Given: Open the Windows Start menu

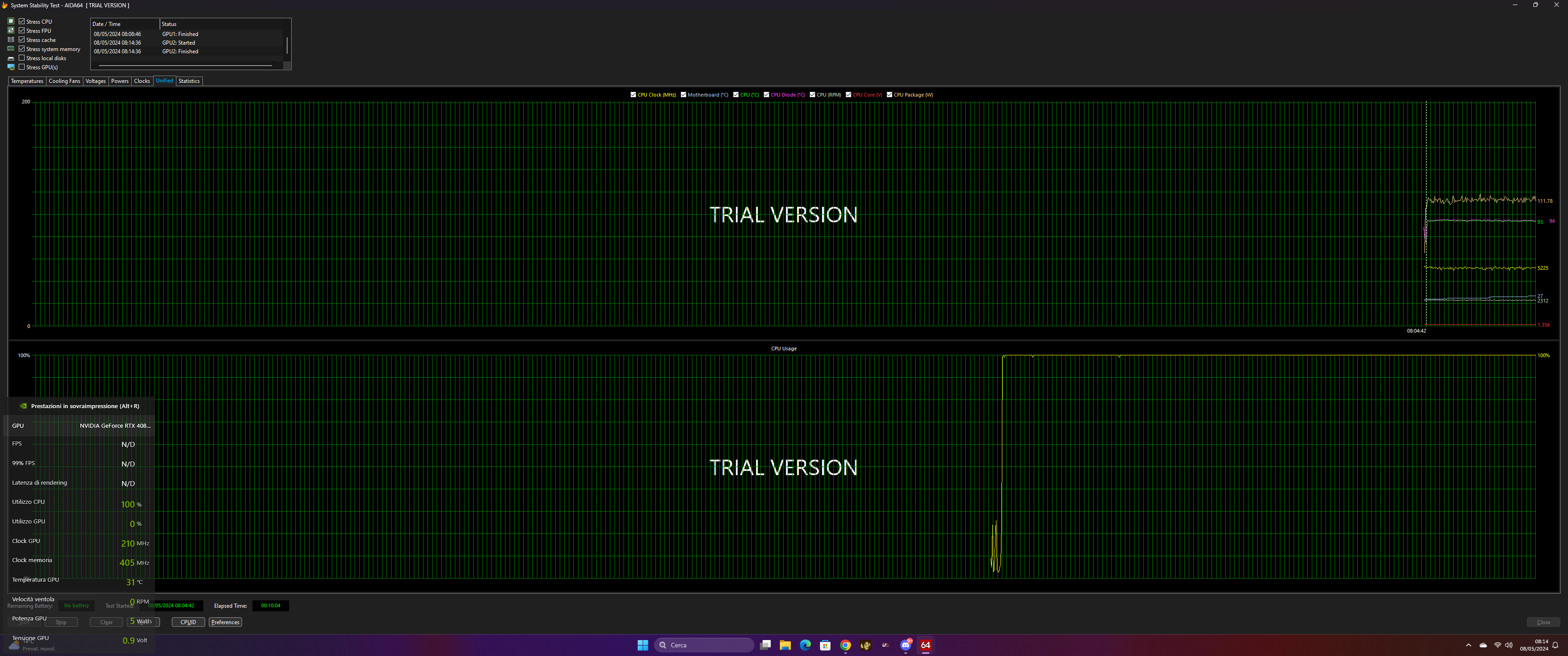Looking at the screenshot, I should coord(643,645).
